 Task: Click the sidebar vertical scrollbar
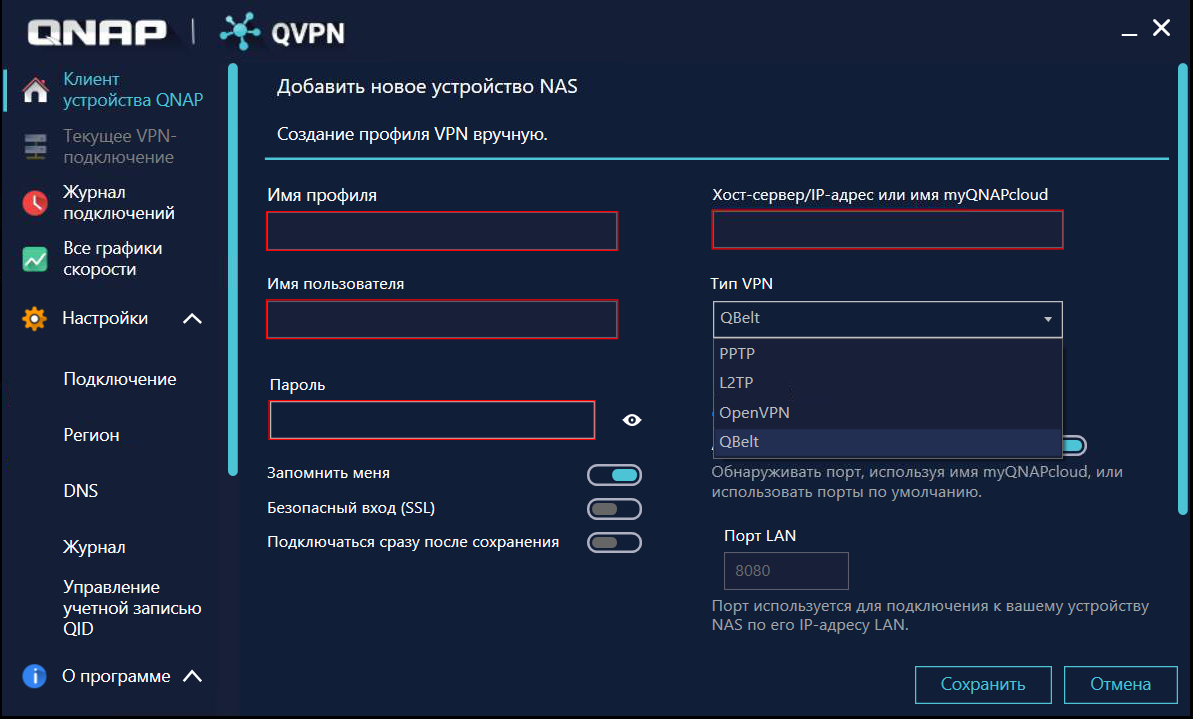point(233,270)
